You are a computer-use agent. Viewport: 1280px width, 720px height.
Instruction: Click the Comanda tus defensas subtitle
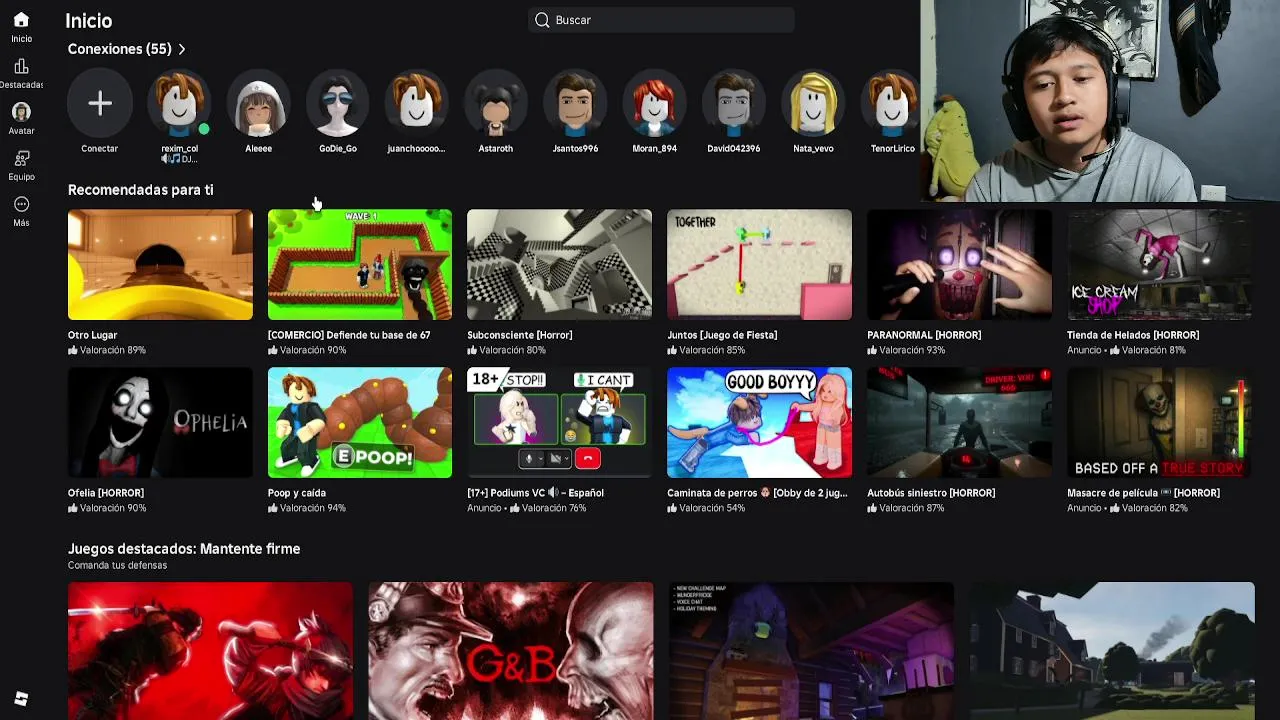pos(117,565)
